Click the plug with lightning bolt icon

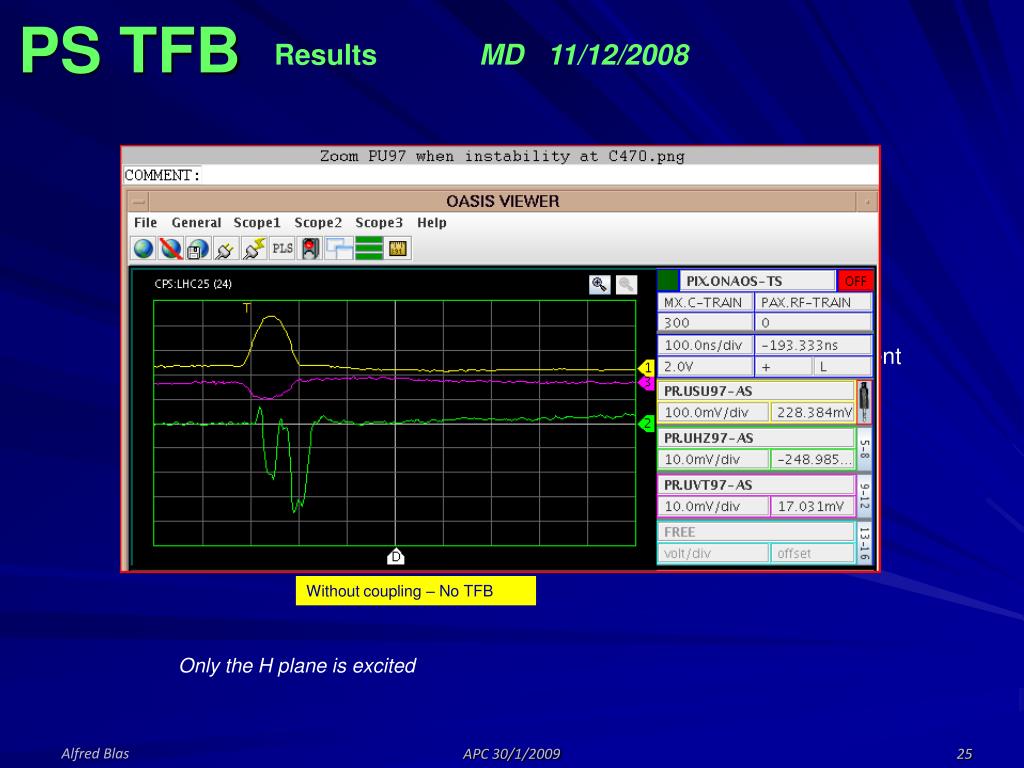click(253, 249)
